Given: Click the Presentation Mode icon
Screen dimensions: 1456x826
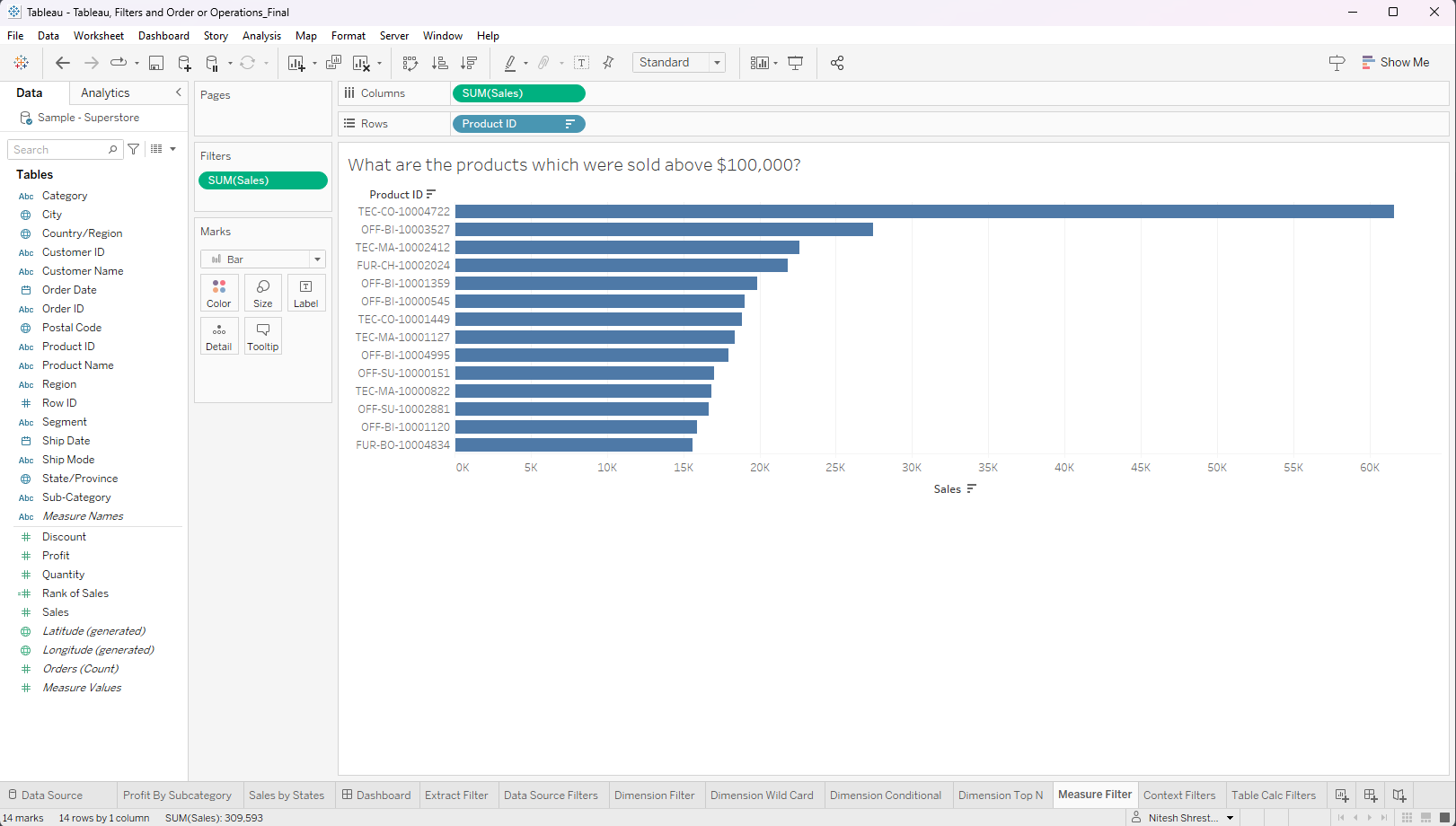Looking at the screenshot, I should tap(795, 63).
